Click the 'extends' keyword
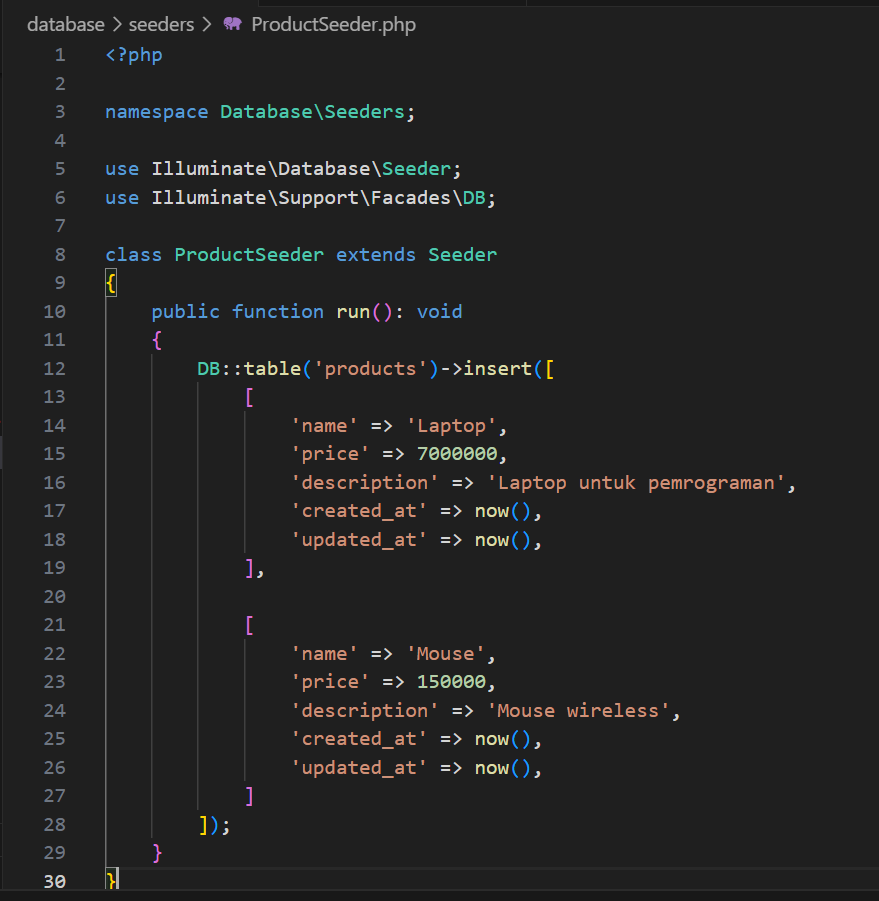Screen dimensions: 879x901 pos(376,255)
